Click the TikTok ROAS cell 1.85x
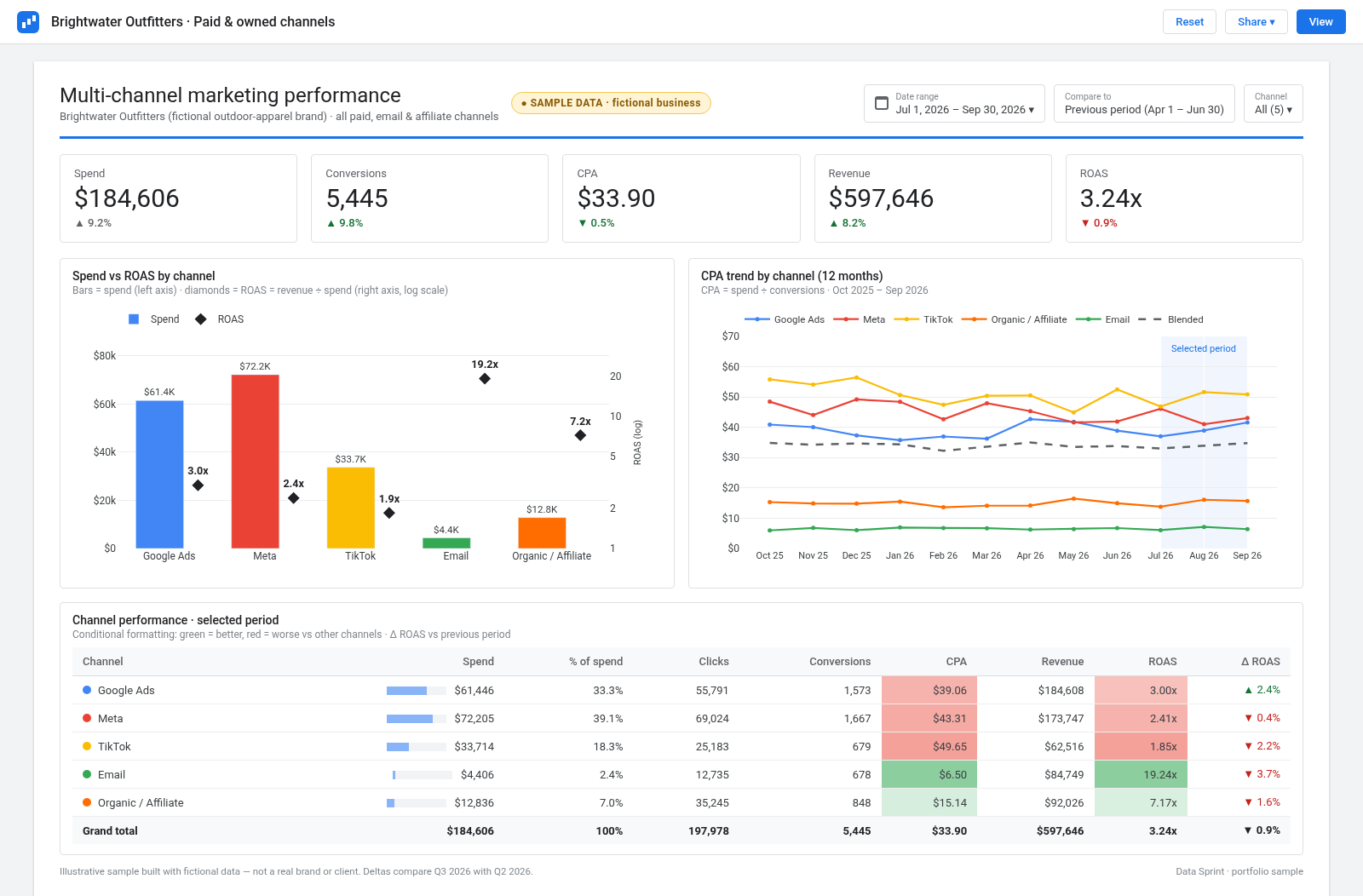 pyautogui.click(x=1141, y=746)
